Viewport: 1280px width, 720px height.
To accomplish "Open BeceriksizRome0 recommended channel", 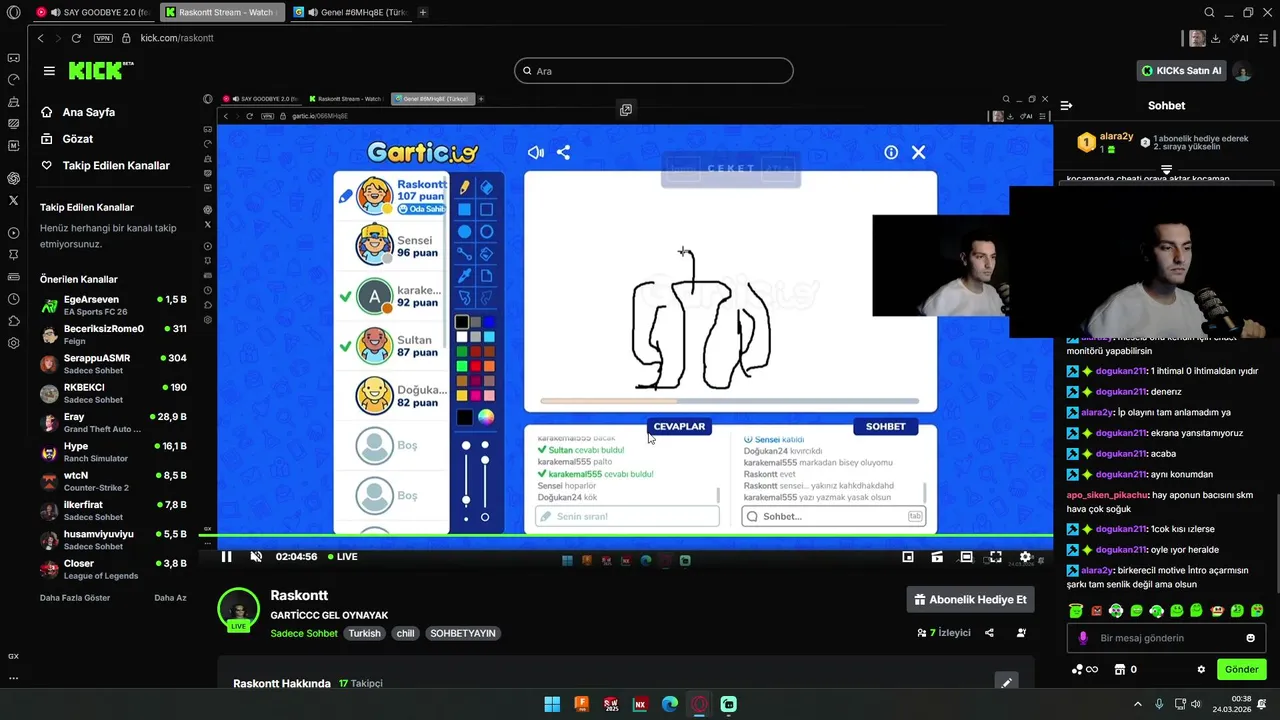I will coord(113,334).
